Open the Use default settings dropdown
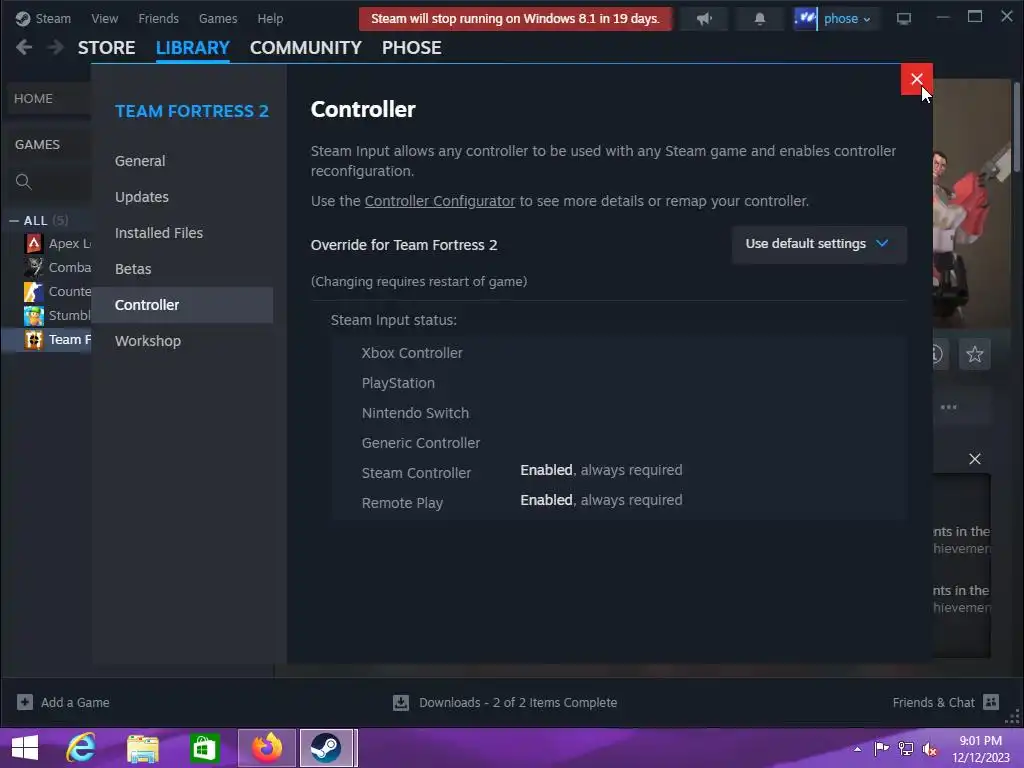The width and height of the screenshot is (1024, 768). point(819,244)
